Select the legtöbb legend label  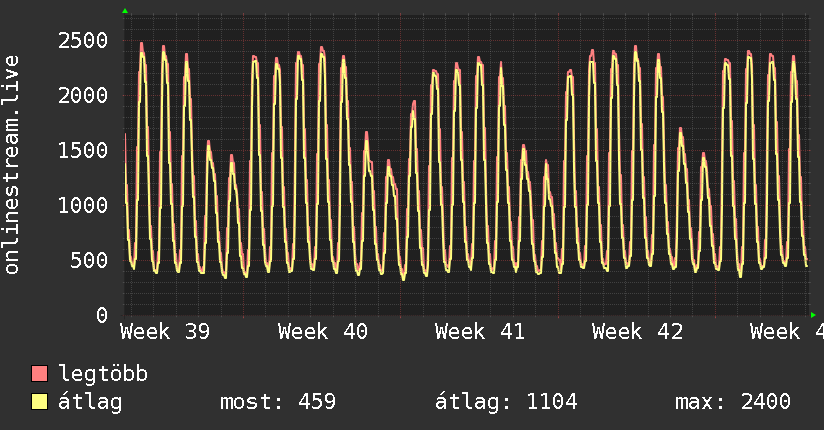(103, 374)
